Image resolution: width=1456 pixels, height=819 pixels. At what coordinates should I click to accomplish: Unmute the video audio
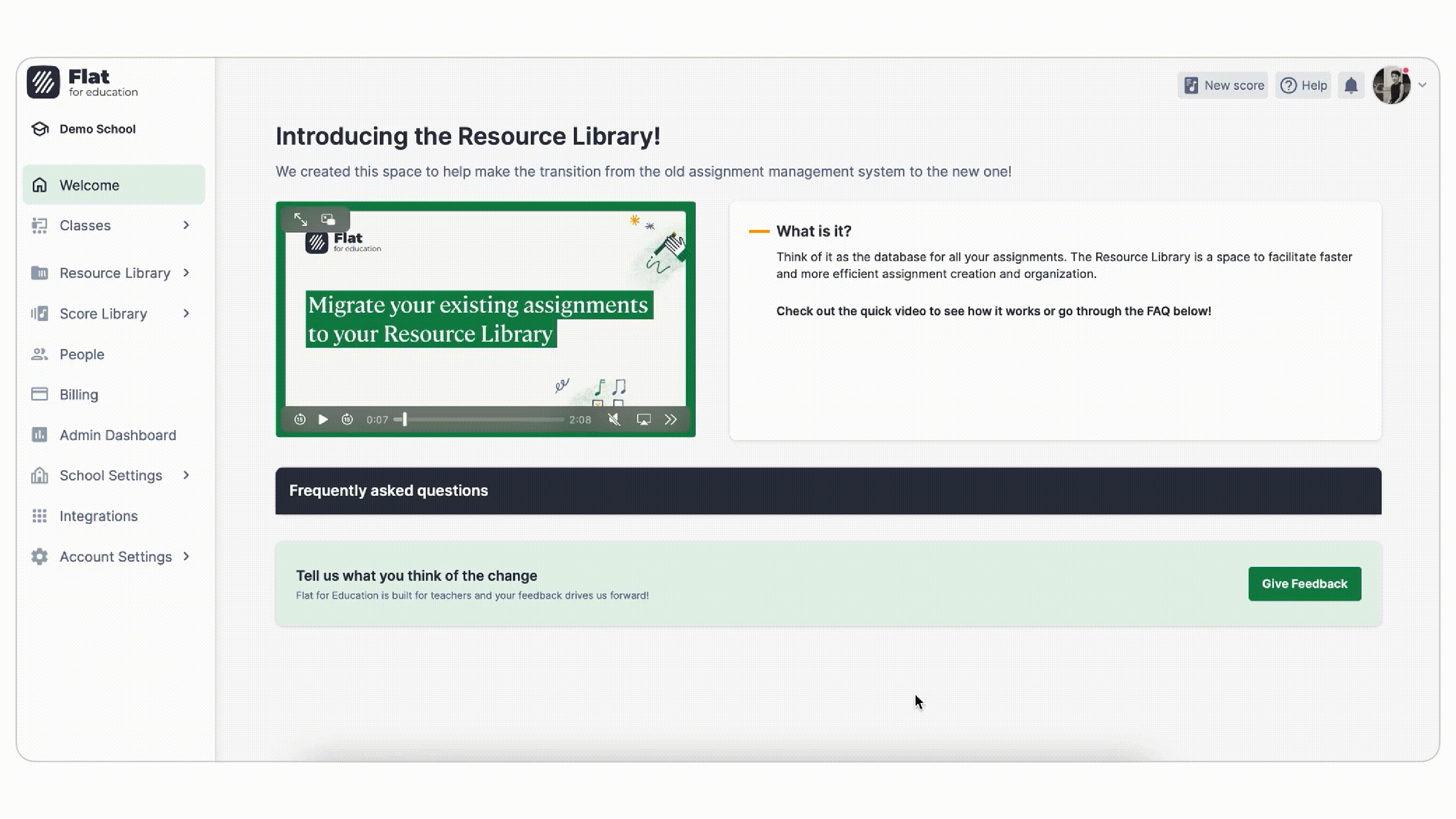click(x=614, y=419)
